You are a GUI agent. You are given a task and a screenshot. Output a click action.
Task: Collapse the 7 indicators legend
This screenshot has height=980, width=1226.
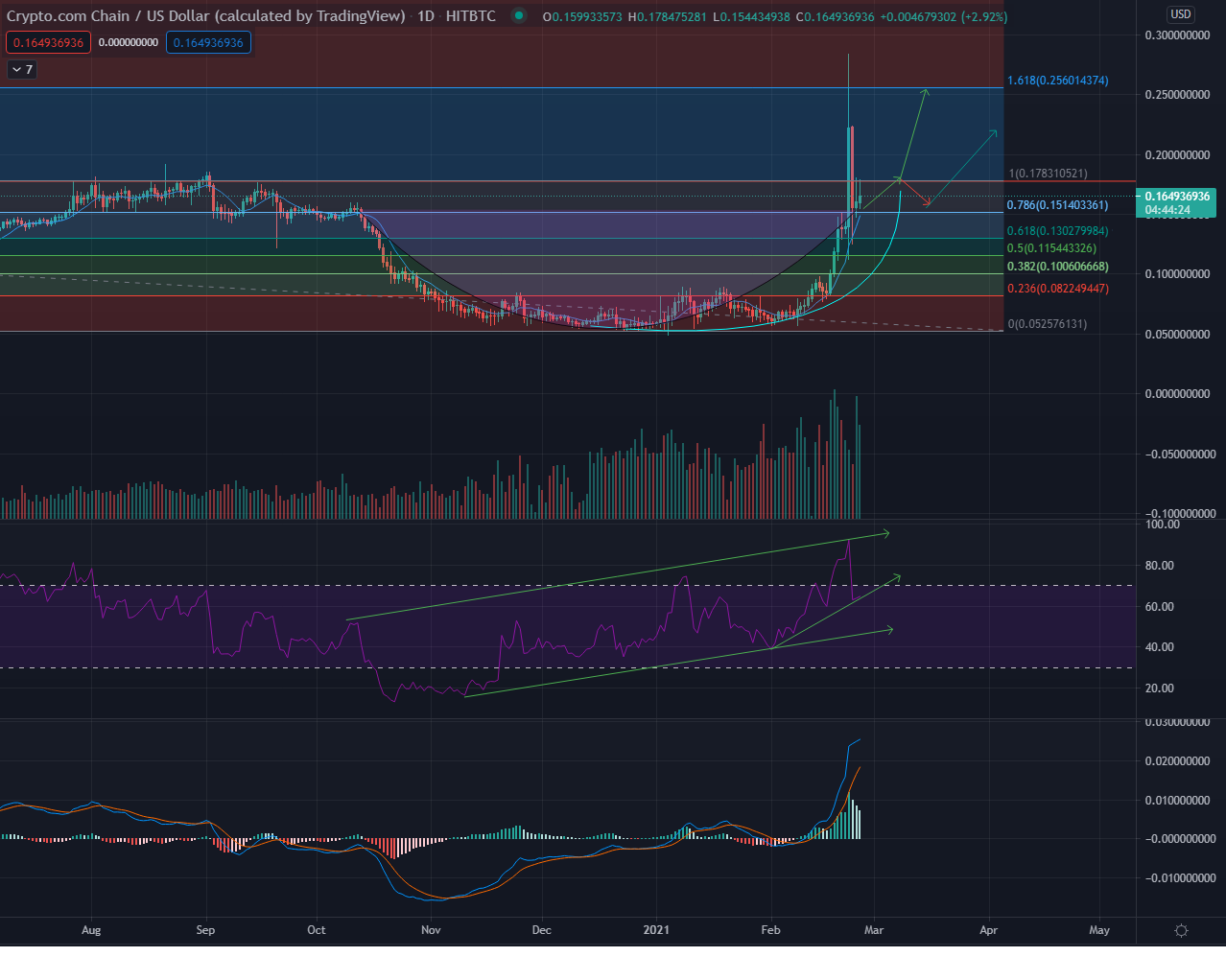click(x=22, y=69)
